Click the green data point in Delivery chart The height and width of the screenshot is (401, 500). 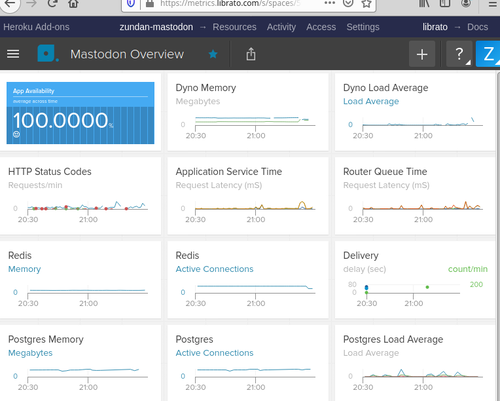point(427,287)
